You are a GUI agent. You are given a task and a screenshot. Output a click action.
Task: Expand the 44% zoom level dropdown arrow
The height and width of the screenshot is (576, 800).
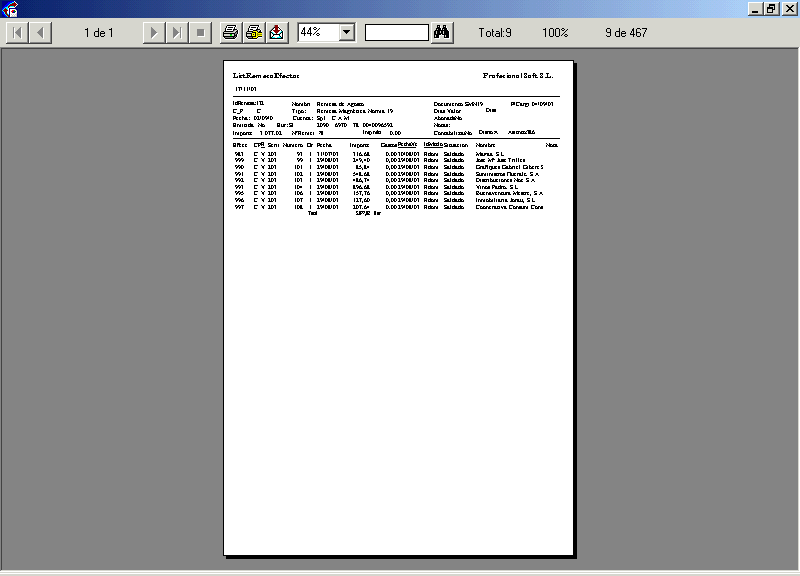point(346,33)
